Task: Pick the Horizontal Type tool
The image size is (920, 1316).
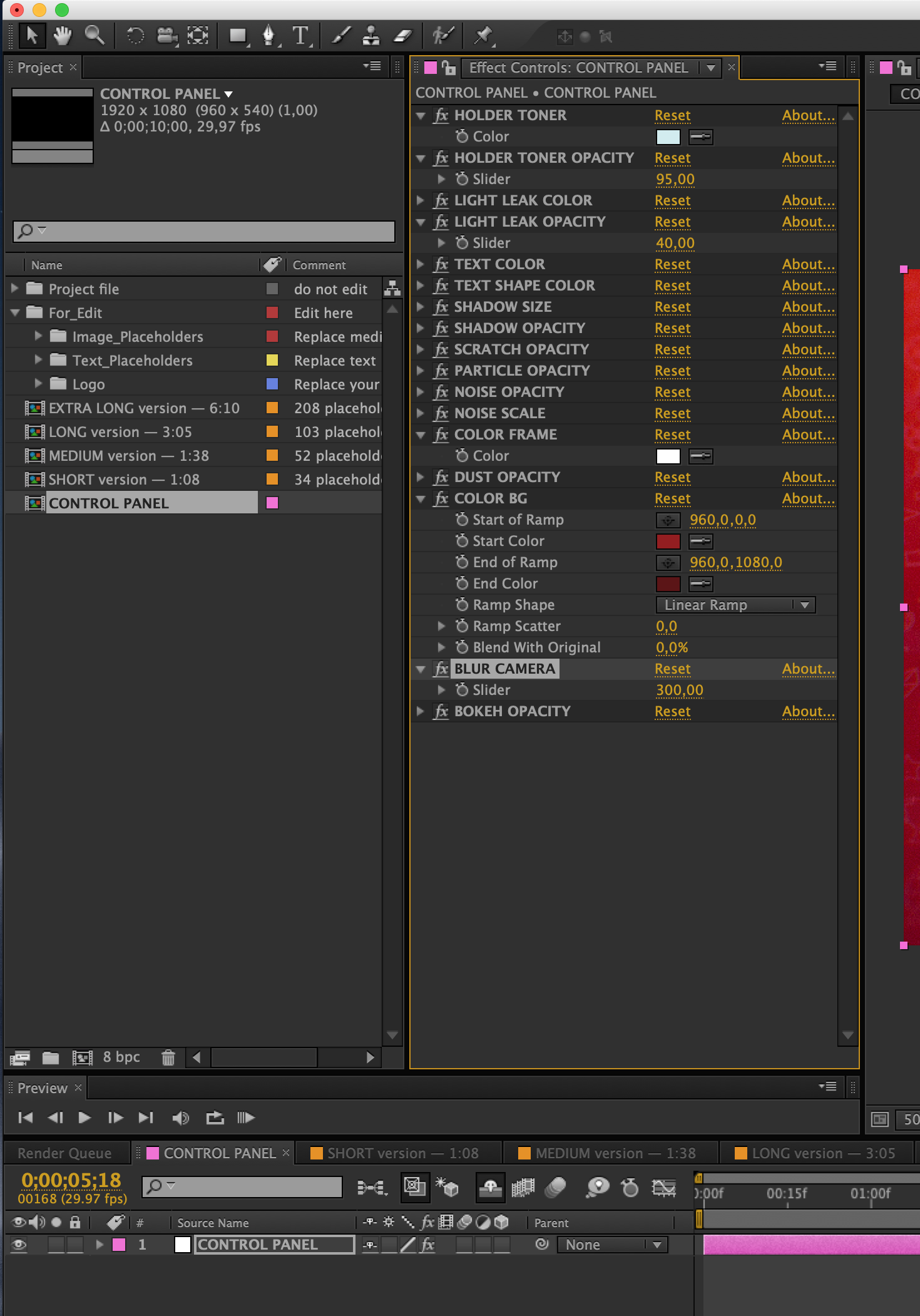Action: [301, 36]
